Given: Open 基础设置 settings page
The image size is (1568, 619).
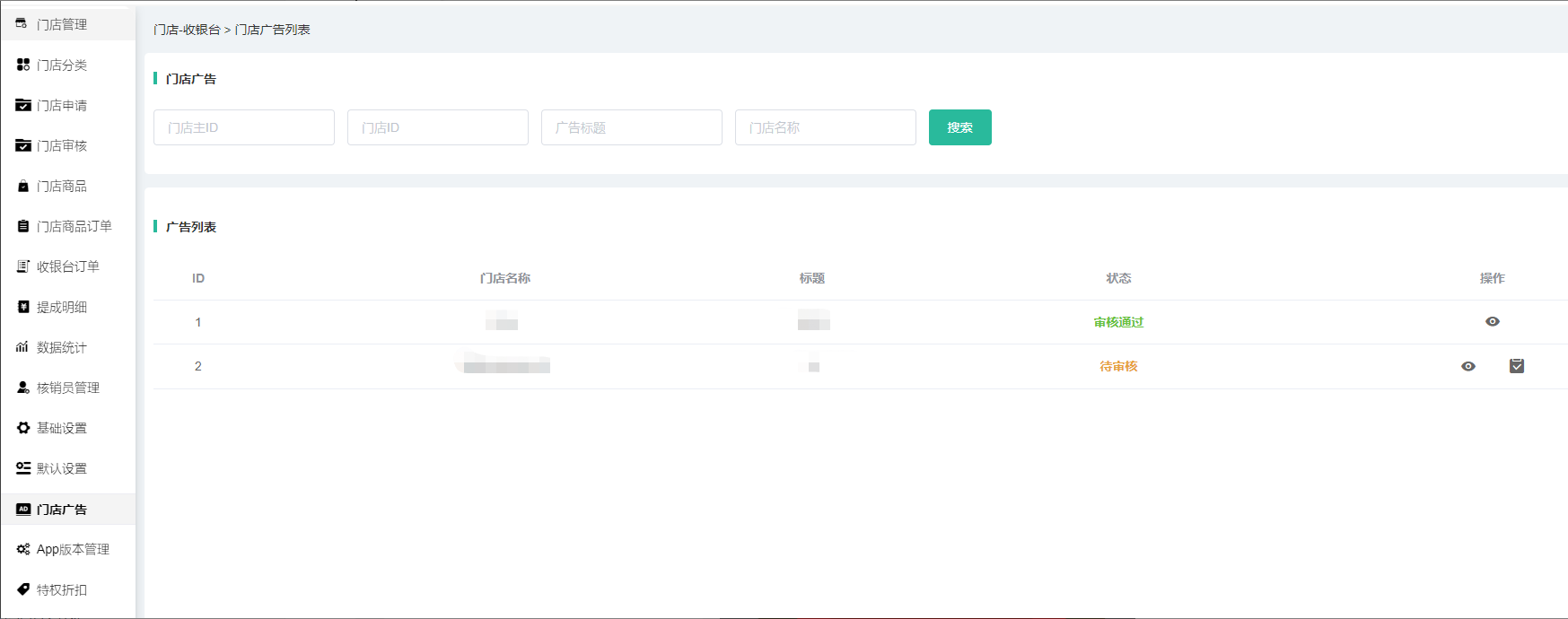Looking at the screenshot, I should (62, 428).
